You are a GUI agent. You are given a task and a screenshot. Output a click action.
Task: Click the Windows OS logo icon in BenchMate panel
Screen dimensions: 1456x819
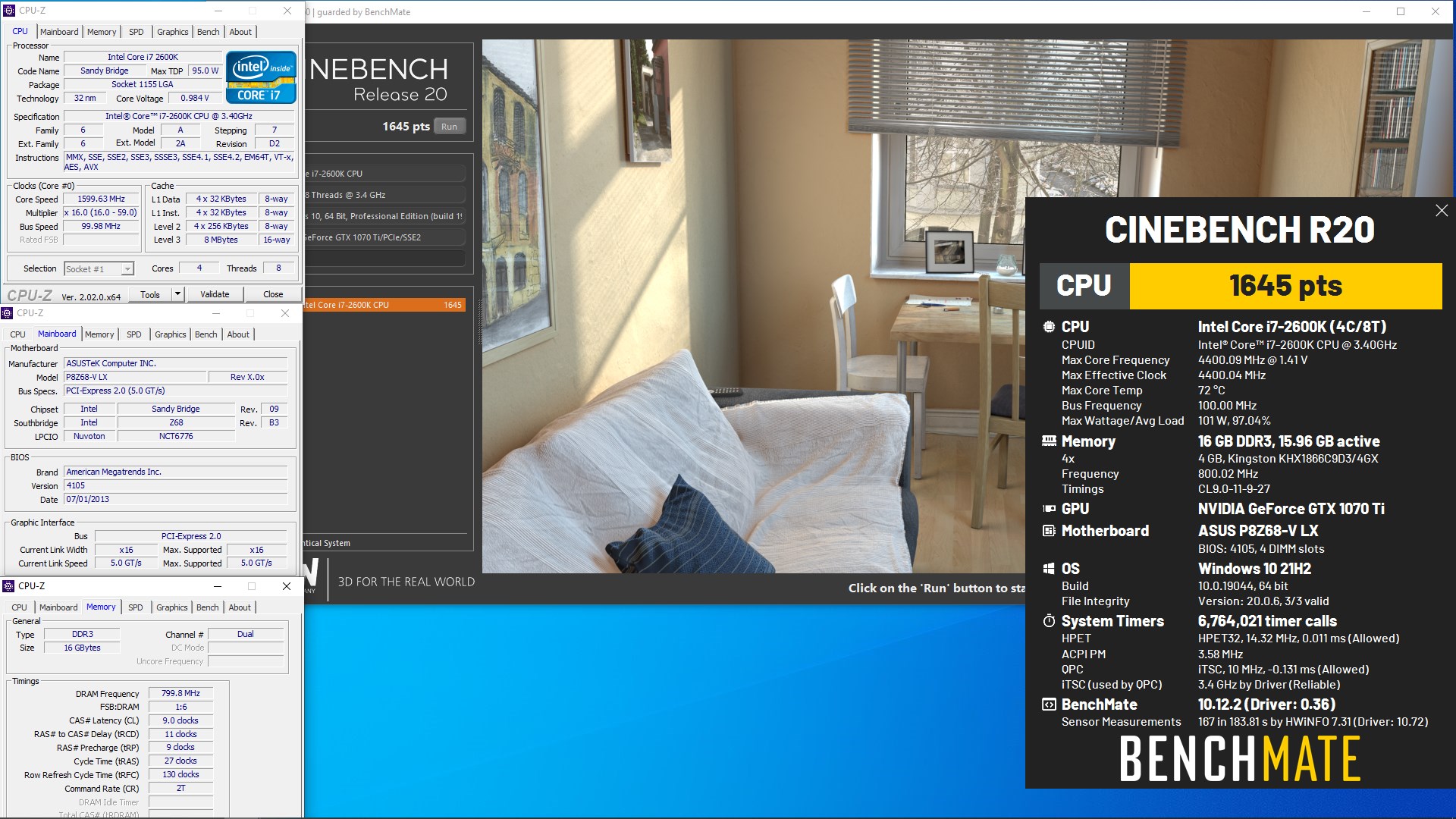1049,569
